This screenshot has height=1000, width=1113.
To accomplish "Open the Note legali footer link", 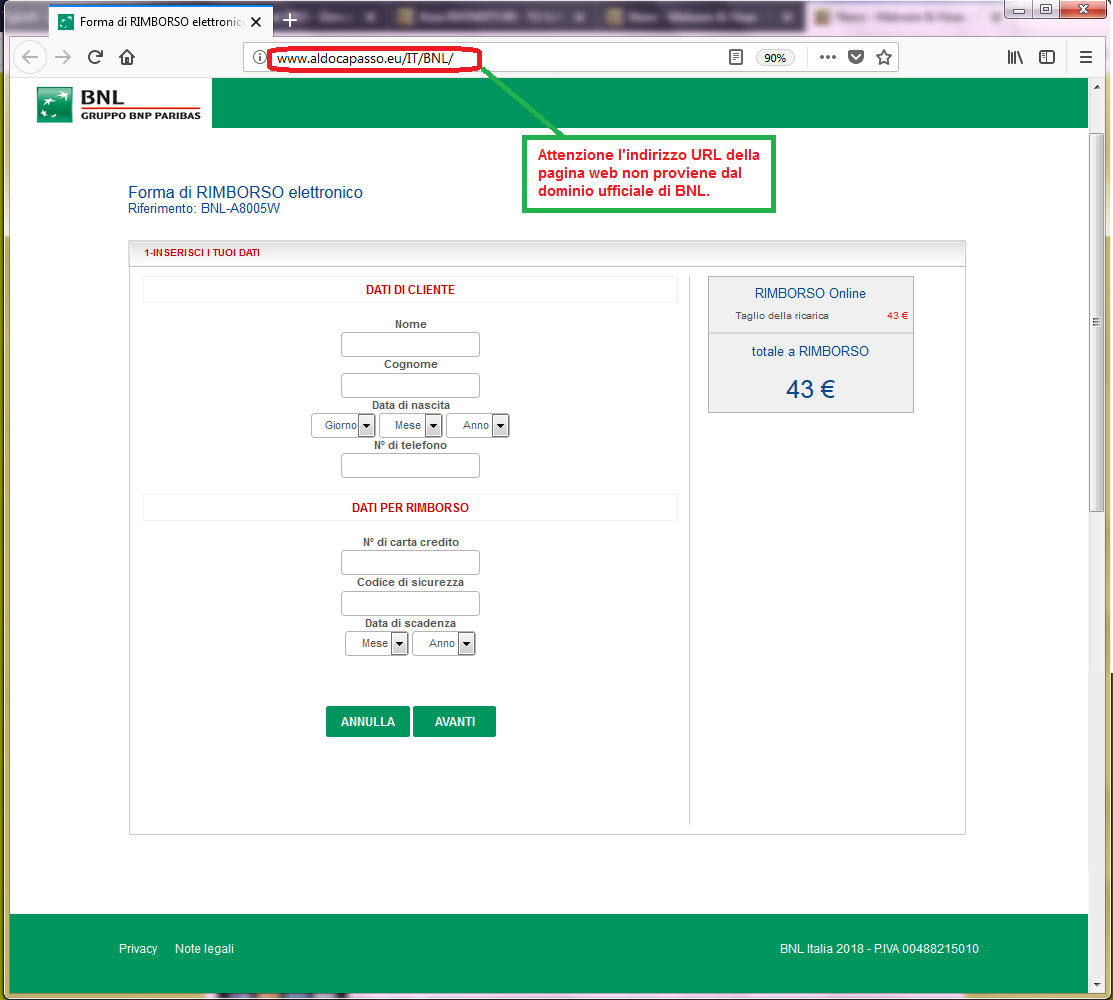I will tap(204, 949).
